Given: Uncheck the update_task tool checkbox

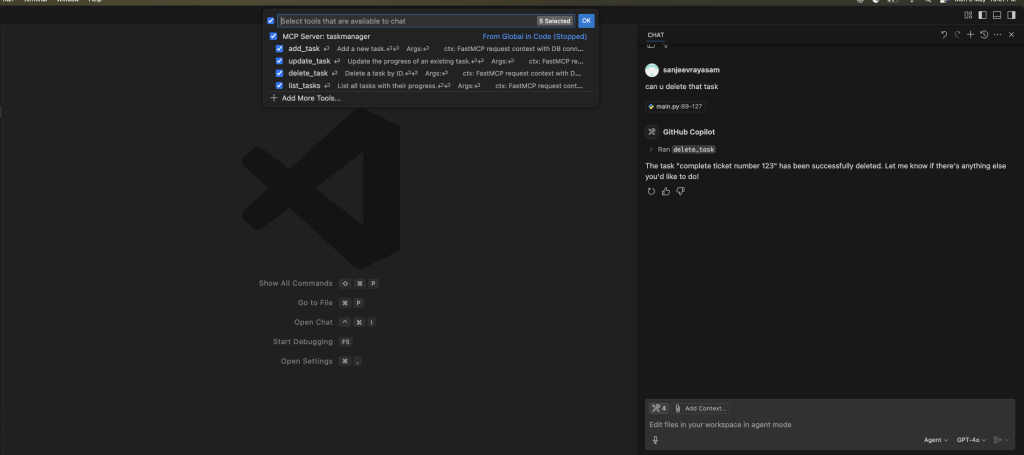Looking at the screenshot, I should [x=280, y=61].
